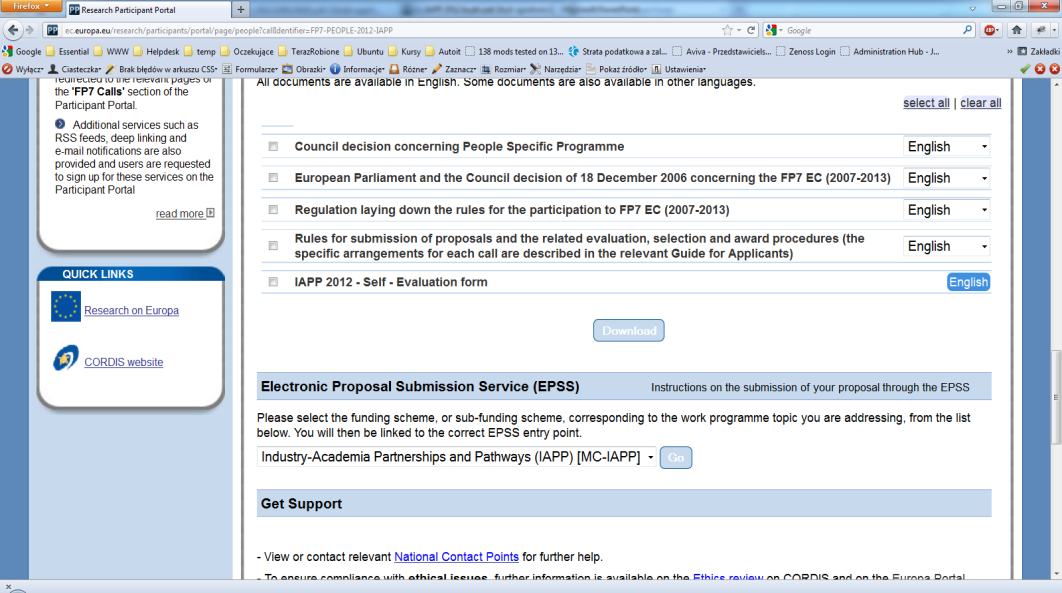Open the Research on Europa link
Image resolution: width=1062 pixels, height=593 pixels.
coord(131,310)
